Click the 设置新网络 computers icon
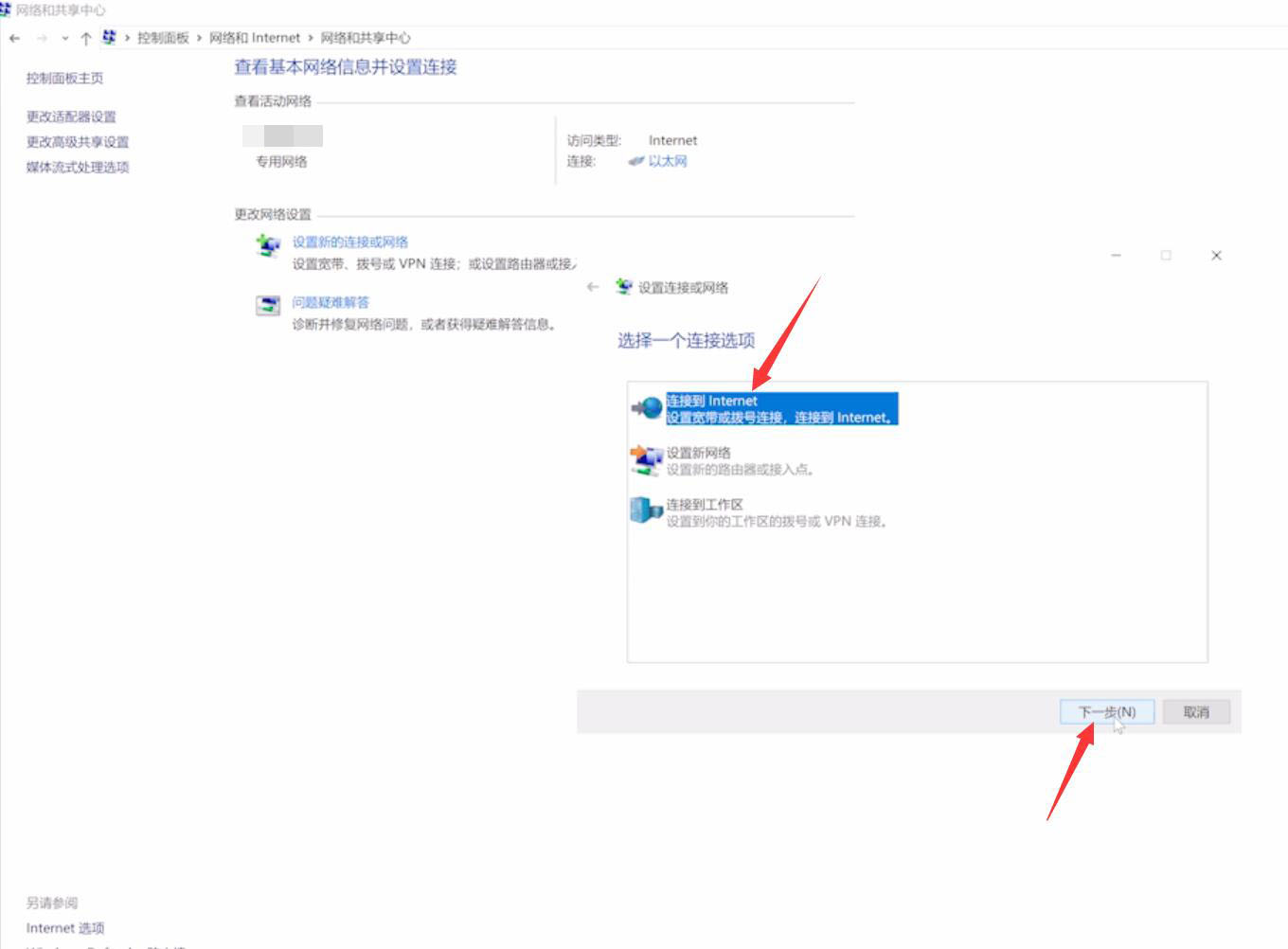This screenshot has height=949, width=1288. (x=647, y=460)
